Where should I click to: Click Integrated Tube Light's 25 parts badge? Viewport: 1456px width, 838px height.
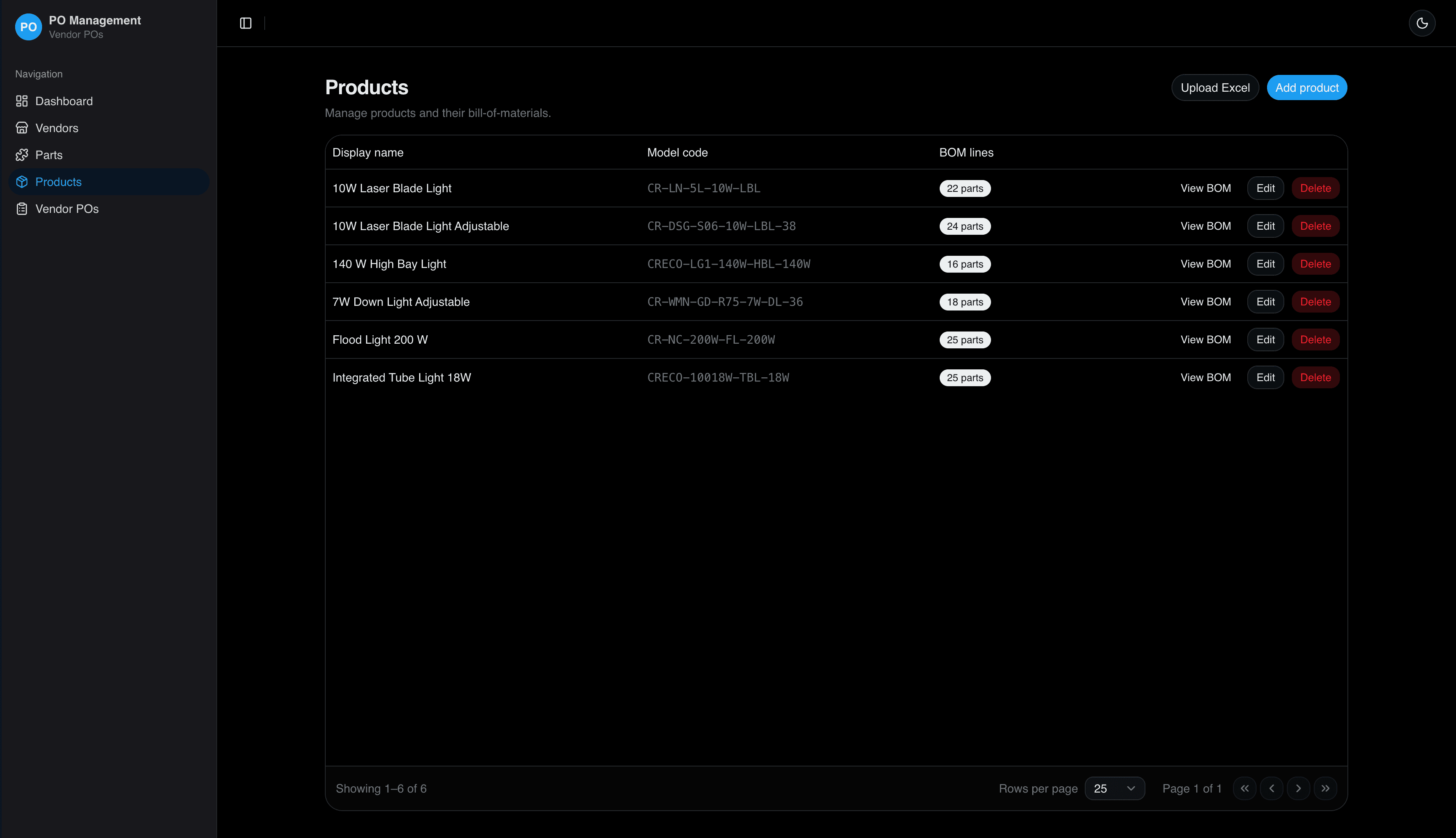tap(965, 377)
